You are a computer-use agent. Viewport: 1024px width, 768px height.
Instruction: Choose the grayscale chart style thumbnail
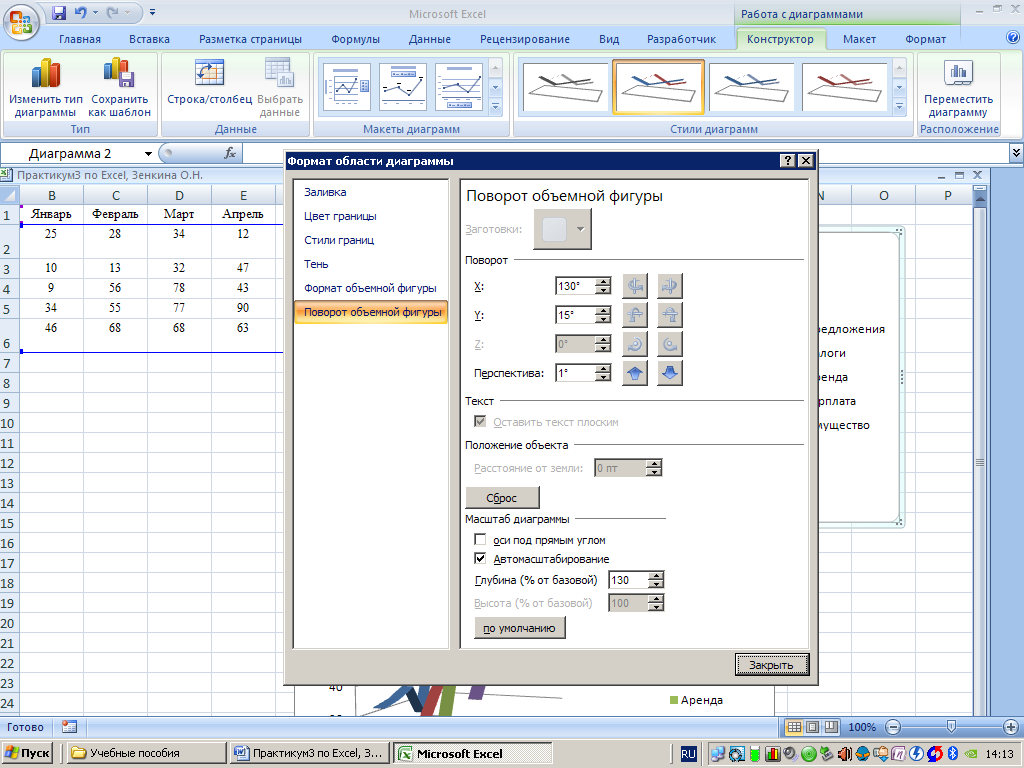(566, 88)
